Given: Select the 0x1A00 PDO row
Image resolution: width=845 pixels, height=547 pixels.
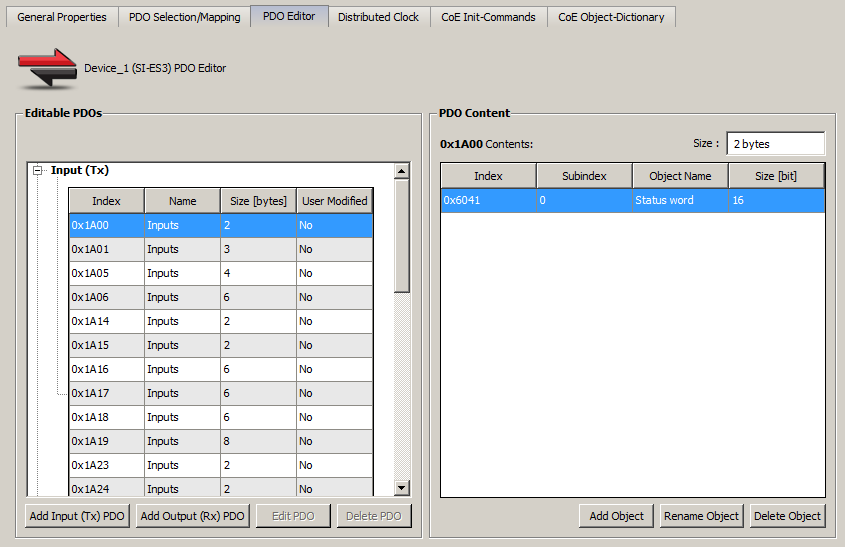Looking at the screenshot, I should [x=221, y=225].
